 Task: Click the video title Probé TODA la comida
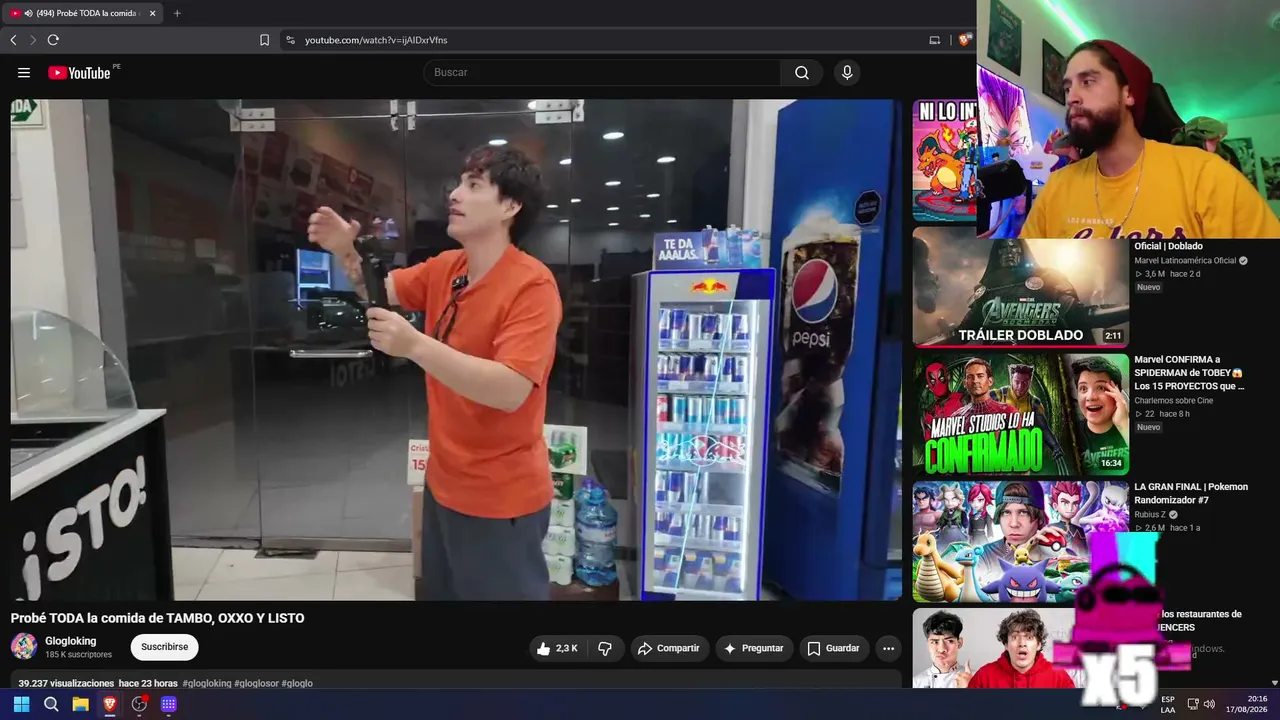(158, 618)
